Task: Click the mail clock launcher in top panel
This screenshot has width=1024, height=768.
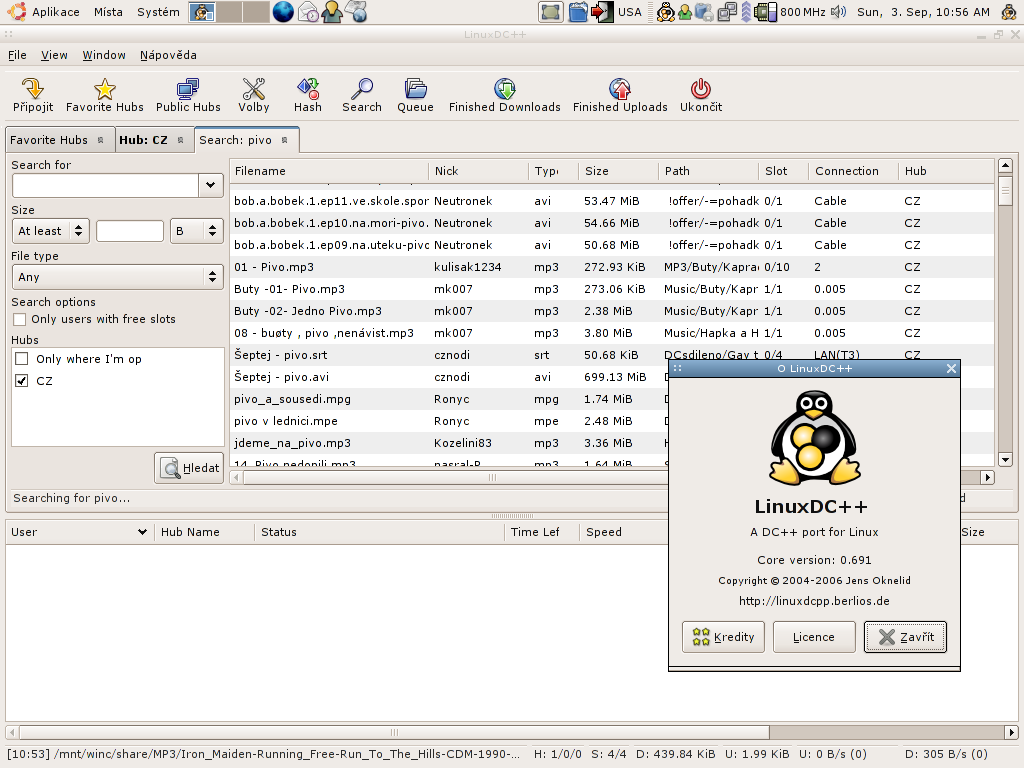Action: (308, 12)
